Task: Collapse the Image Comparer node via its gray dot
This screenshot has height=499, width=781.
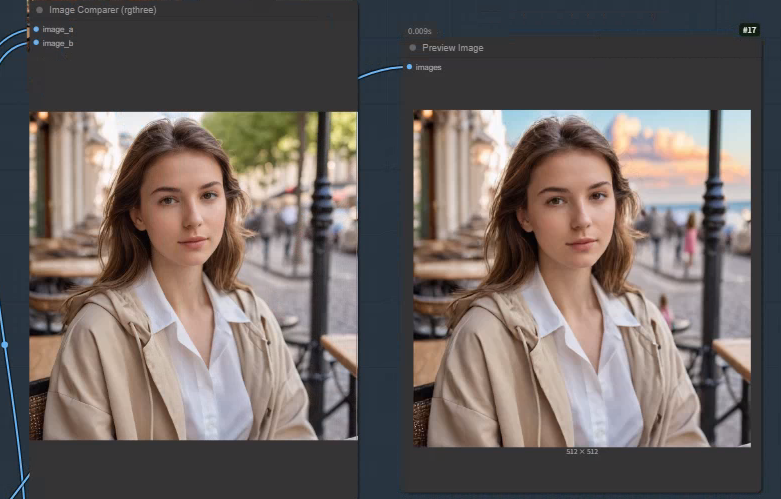Action: (x=39, y=10)
